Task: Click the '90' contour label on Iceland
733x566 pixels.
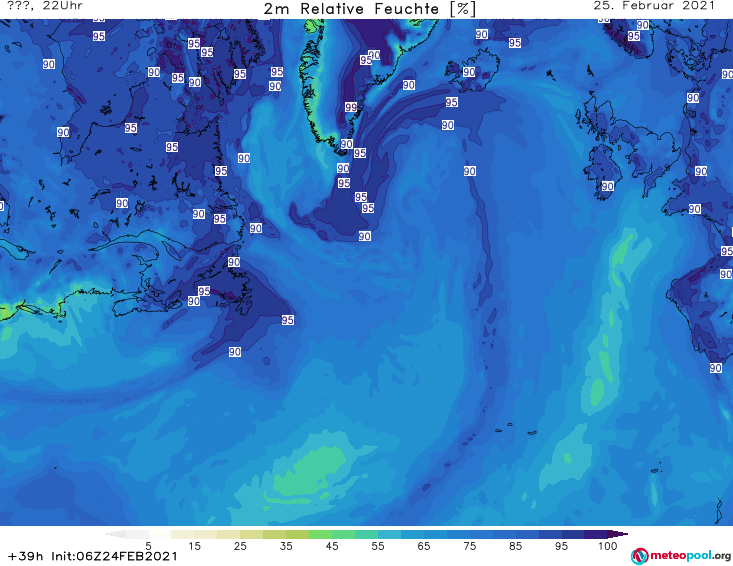Action: 469,72
